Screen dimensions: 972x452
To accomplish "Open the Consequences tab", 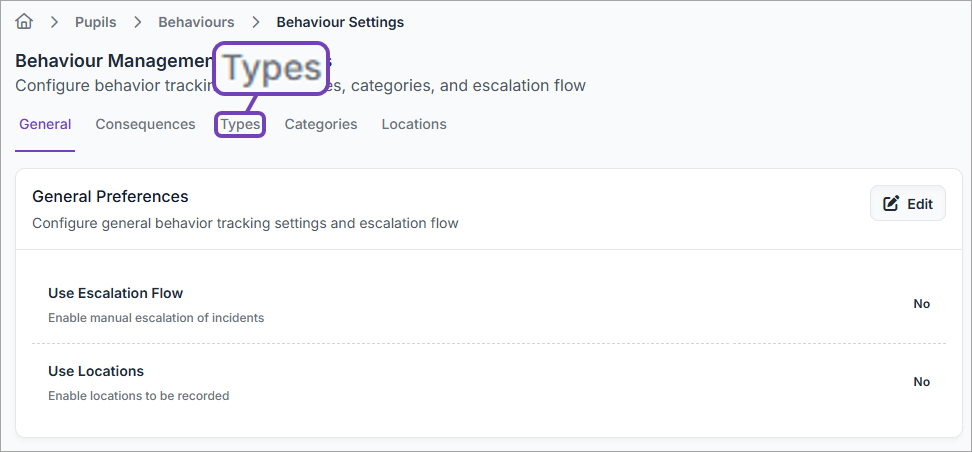I will coord(145,125).
